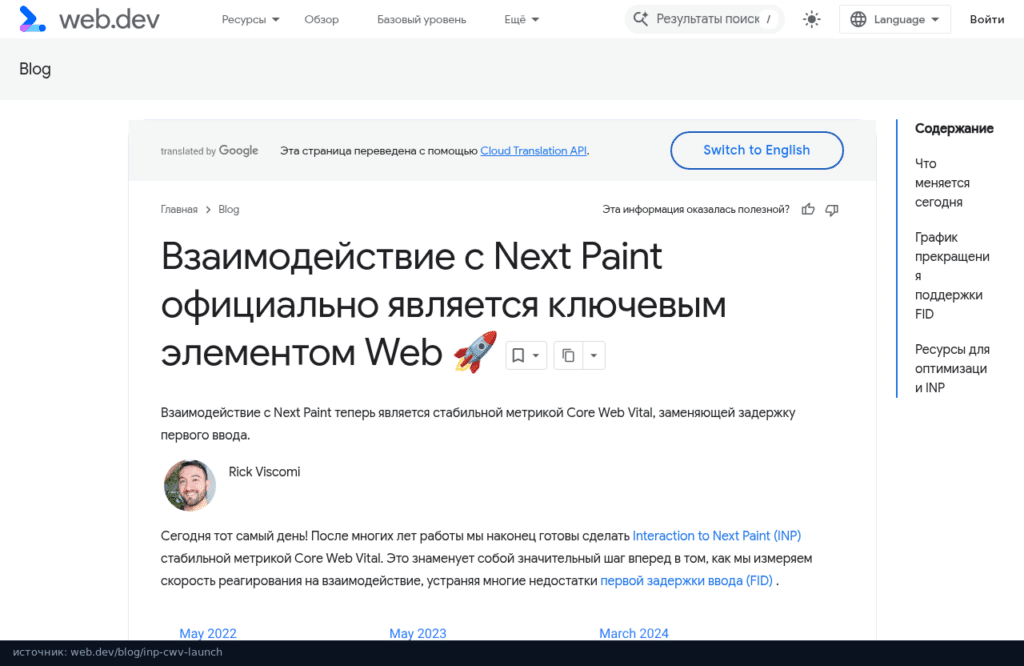Click the breadcrumb chevron separator
The height and width of the screenshot is (666, 1024).
click(208, 210)
